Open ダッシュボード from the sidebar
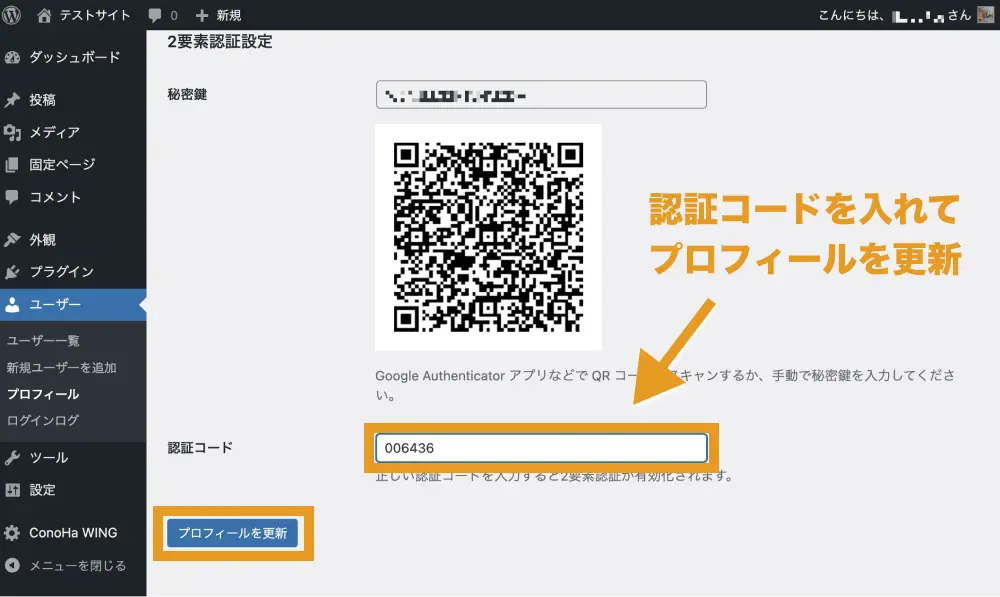 (x=73, y=57)
